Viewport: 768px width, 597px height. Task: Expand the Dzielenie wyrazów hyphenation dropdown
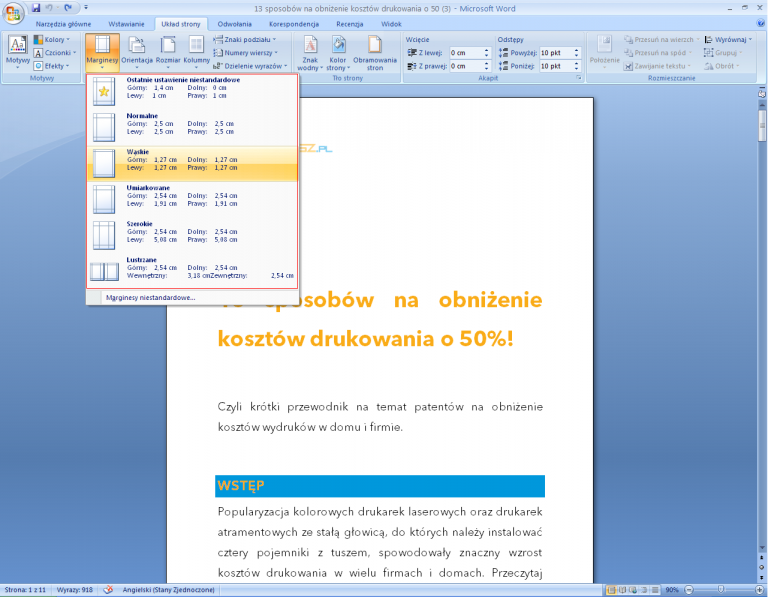tap(256, 65)
